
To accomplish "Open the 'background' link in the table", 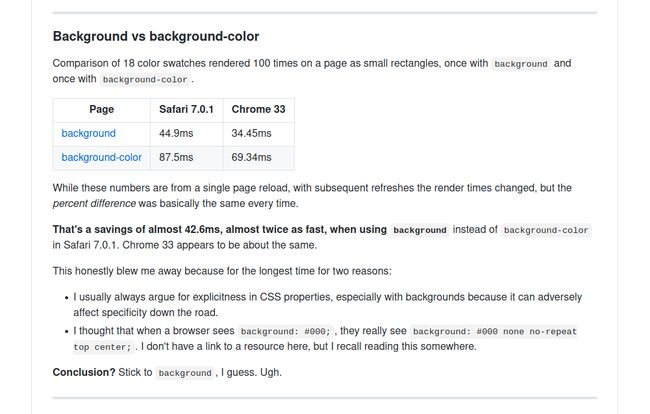I will click(88, 133).
